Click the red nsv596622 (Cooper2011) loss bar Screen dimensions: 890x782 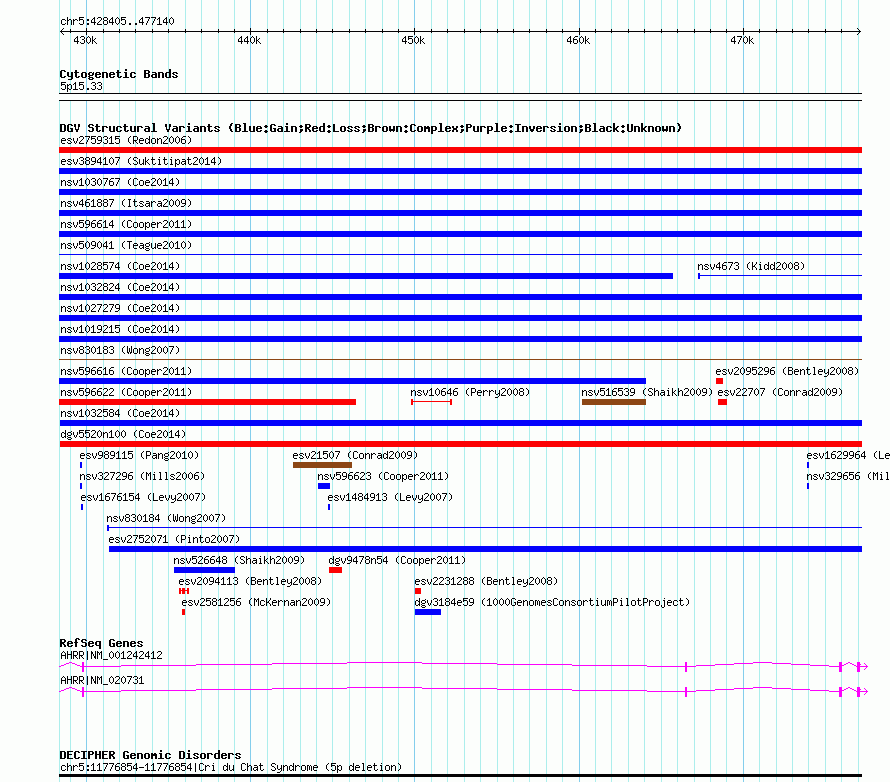click(207, 402)
